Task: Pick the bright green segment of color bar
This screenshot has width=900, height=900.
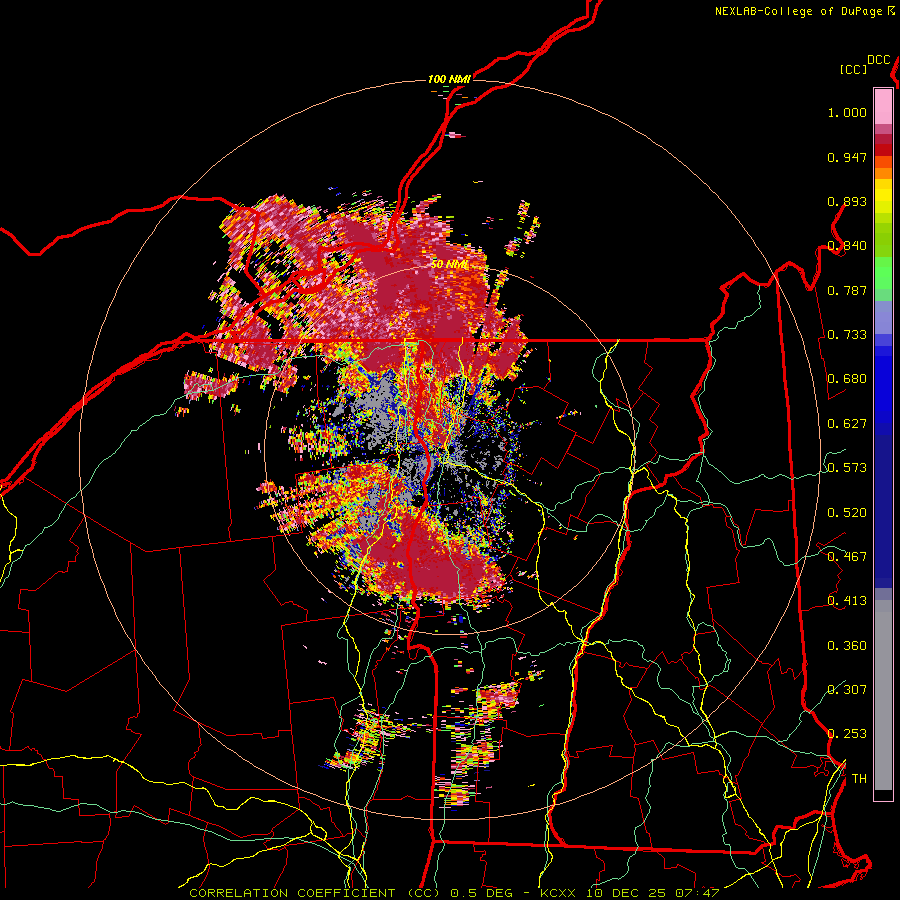Action: (x=883, y=273)
